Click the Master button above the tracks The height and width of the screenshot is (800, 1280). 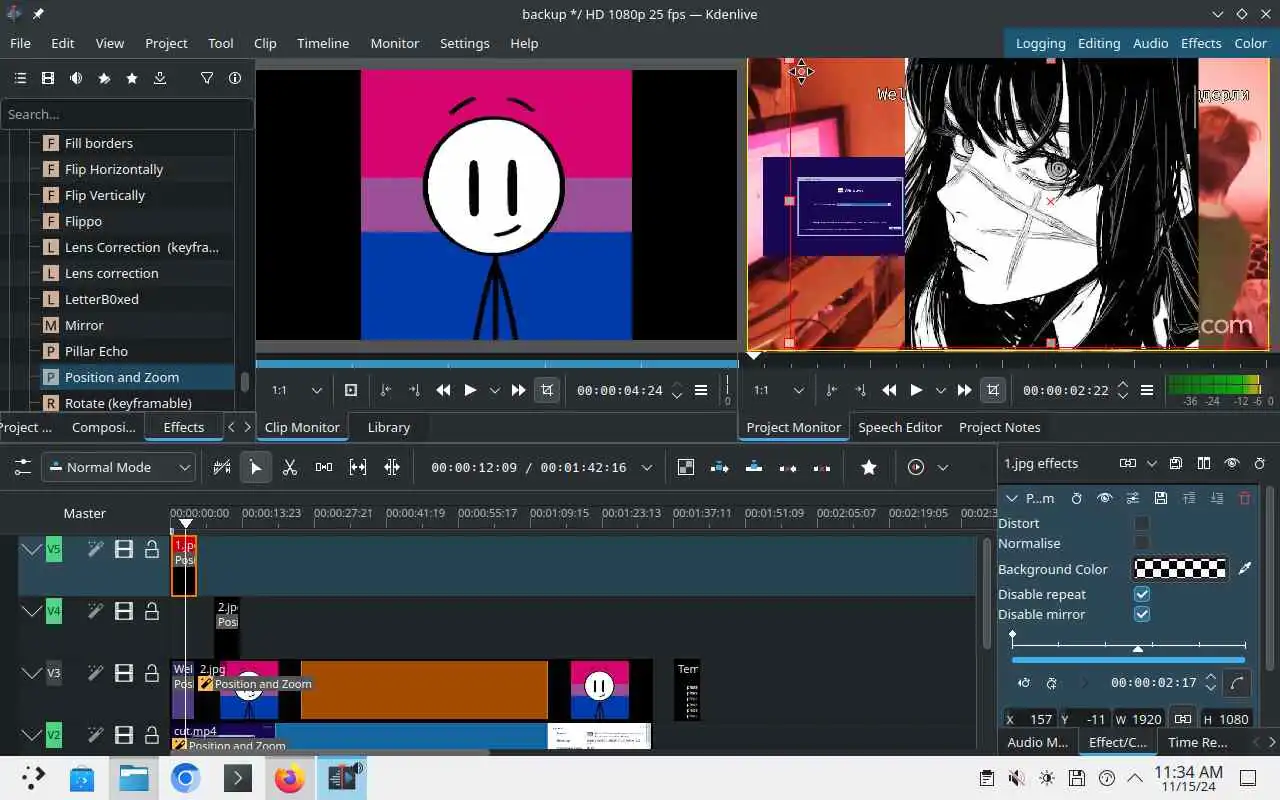point(85,513)
